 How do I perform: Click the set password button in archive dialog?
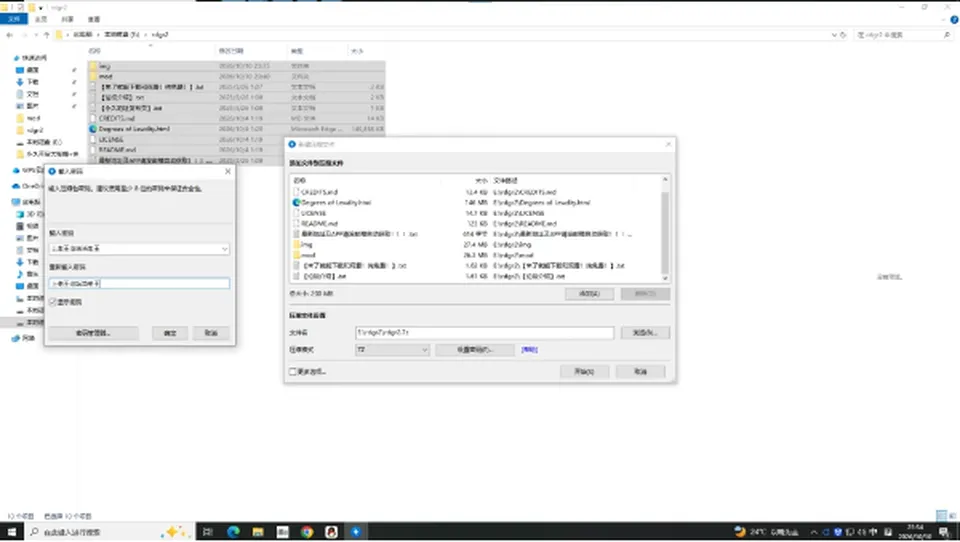click(474, 349)
